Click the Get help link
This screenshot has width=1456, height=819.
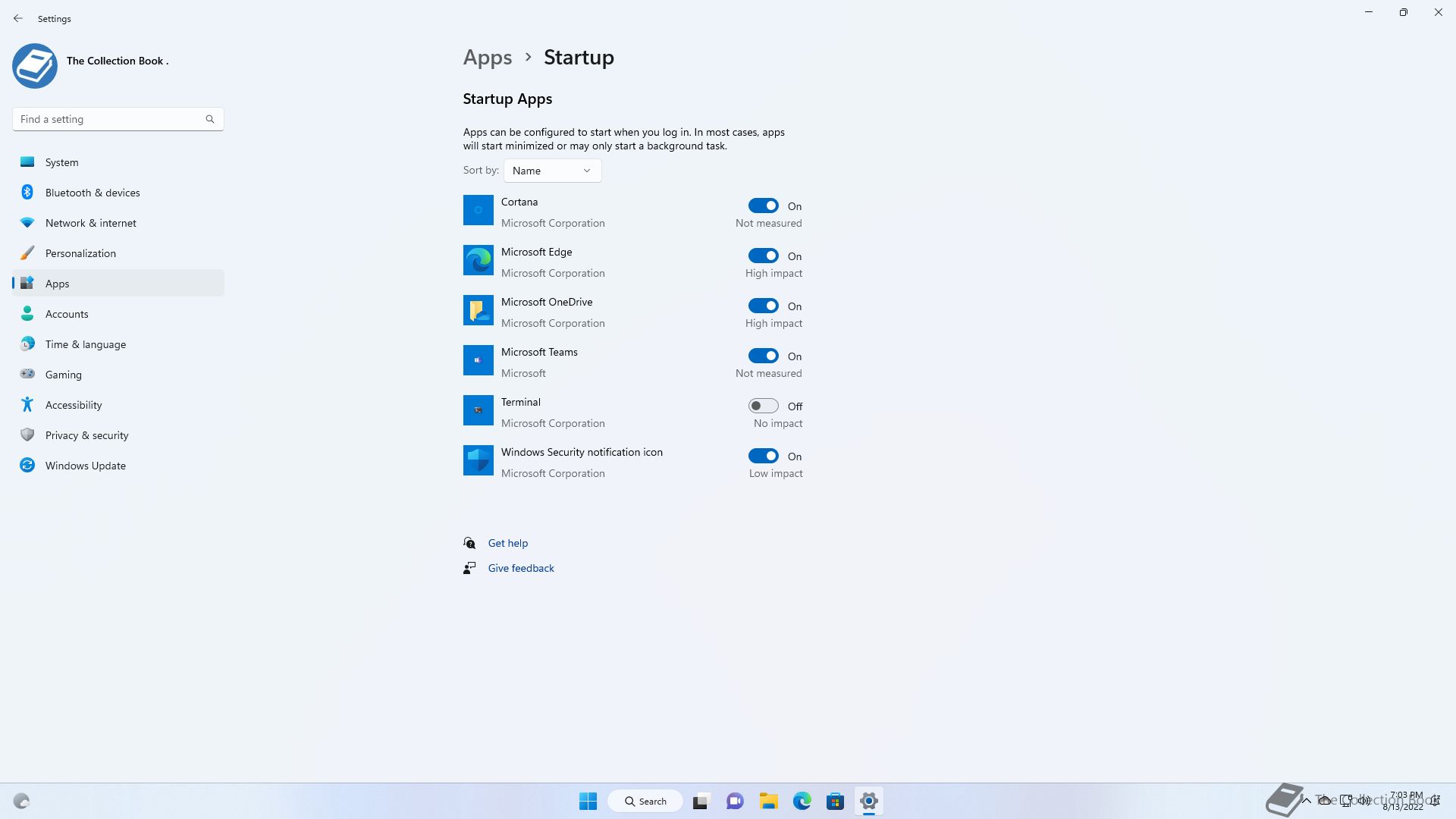tap(508, 543)
